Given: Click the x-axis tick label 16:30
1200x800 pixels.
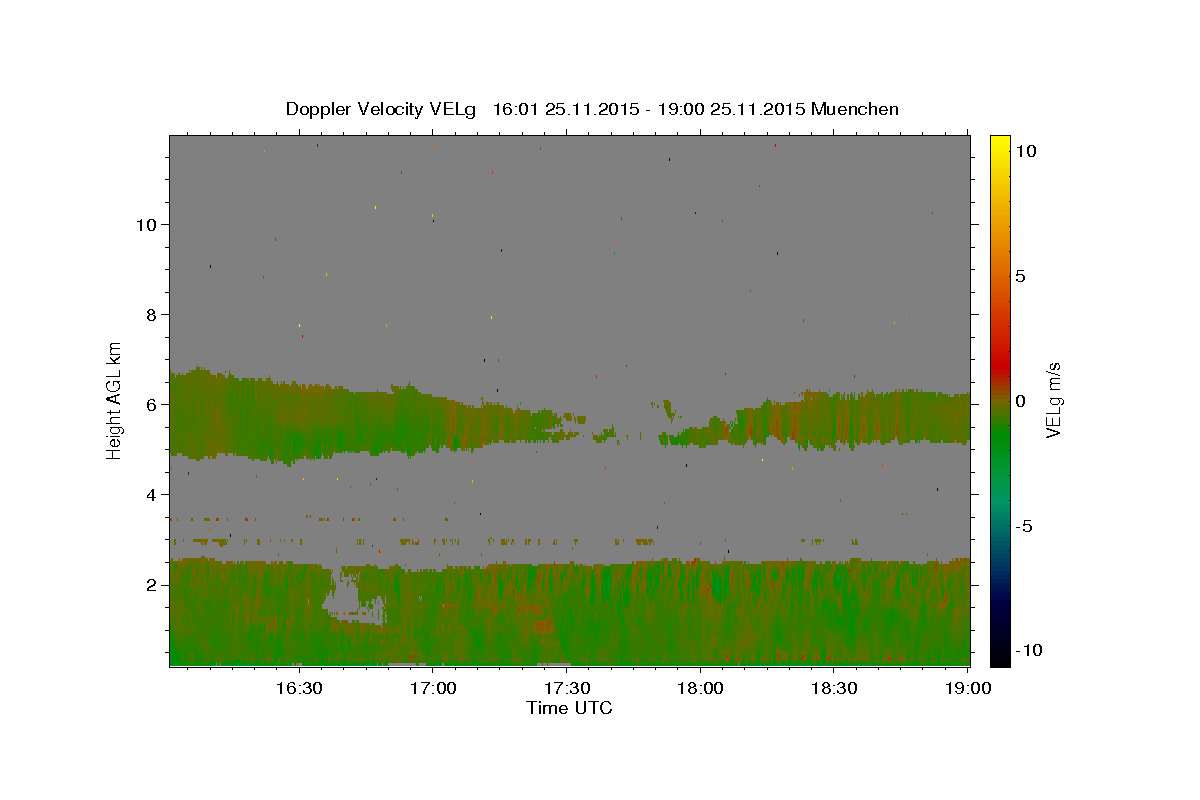Looking at the screenshot, I should (299, 688).
